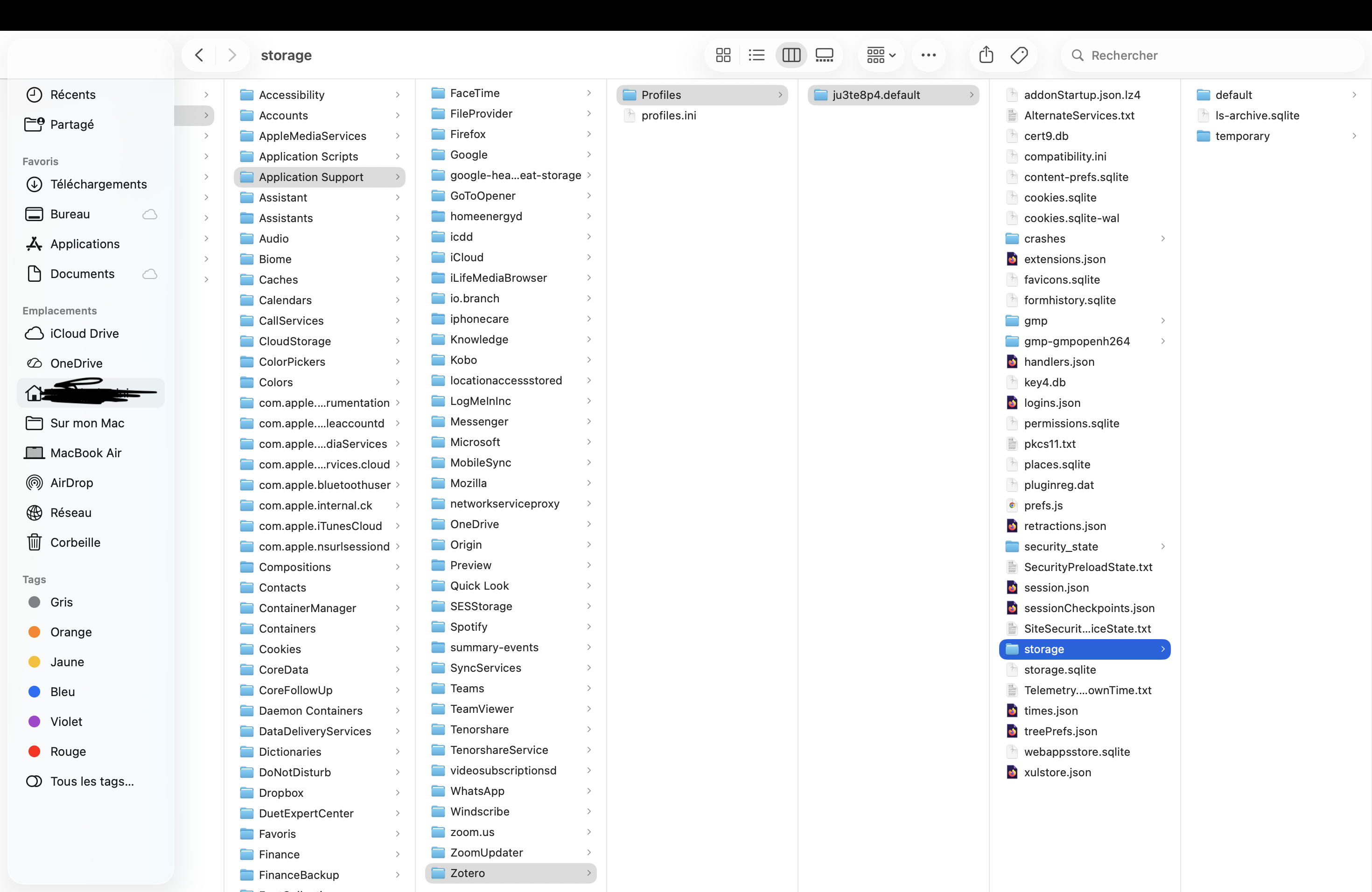Select the Firefox folder
The image size is (1372, 892).
(468, 134)
